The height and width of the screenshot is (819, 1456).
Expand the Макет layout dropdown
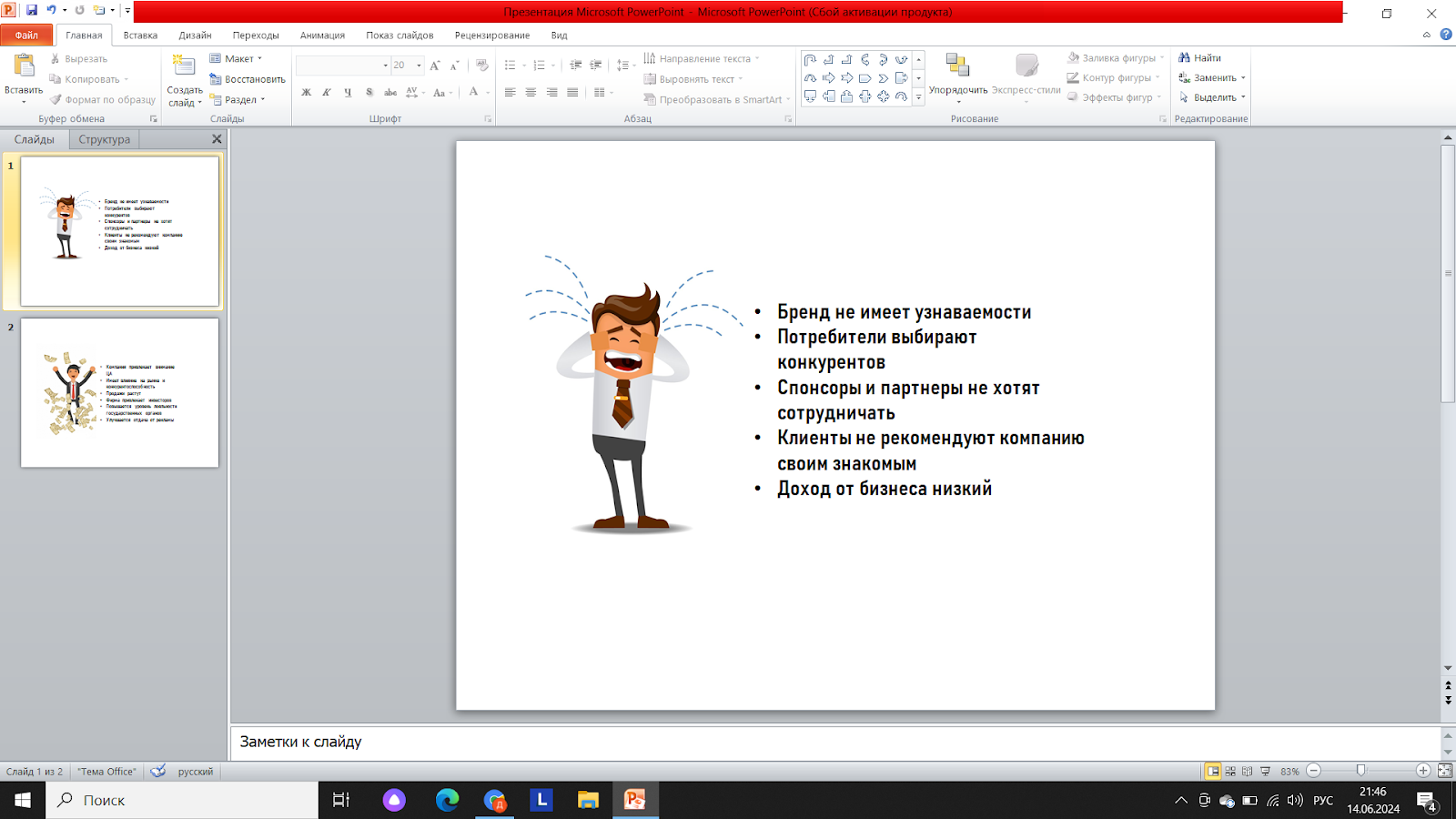tap(259, 59)
